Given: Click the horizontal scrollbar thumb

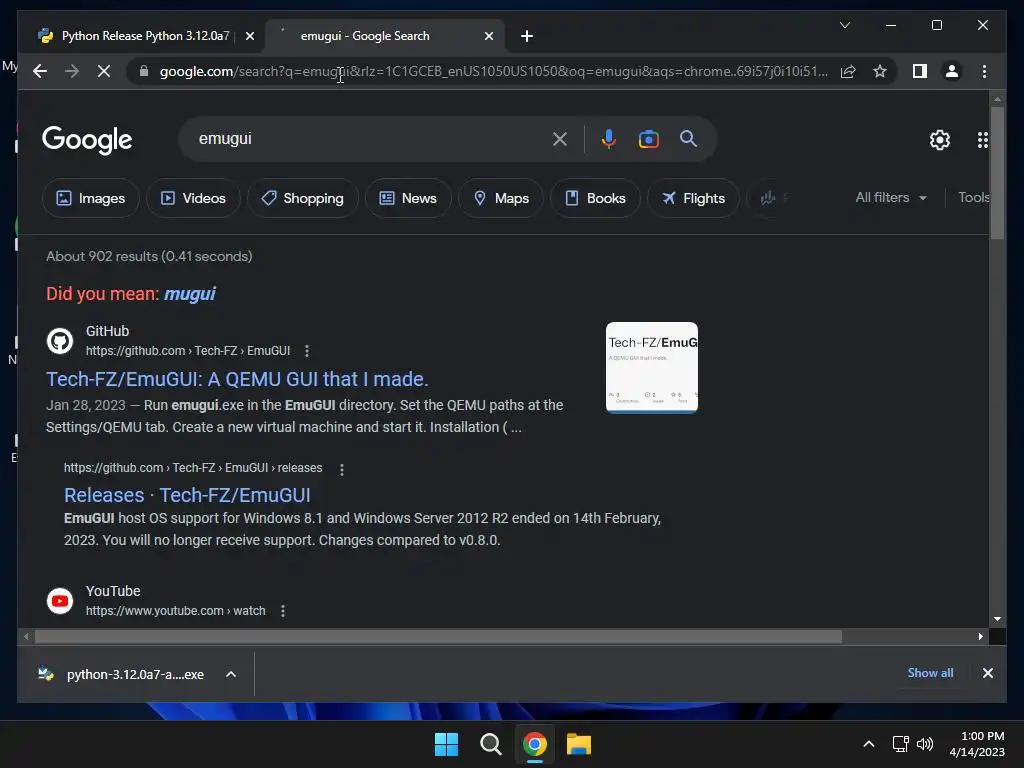Looking at the screenshot, I should tap(438, 637).
